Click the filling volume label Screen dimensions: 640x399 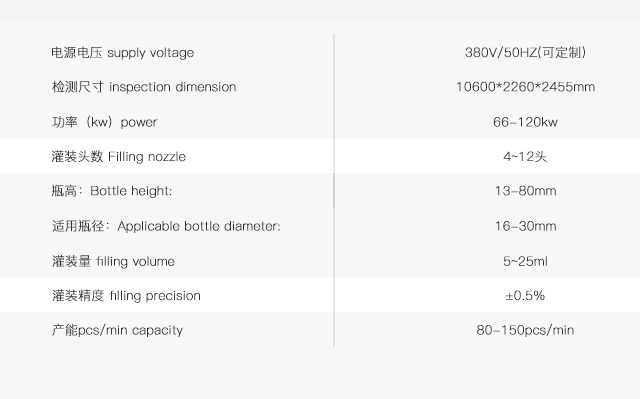(113, 261)
